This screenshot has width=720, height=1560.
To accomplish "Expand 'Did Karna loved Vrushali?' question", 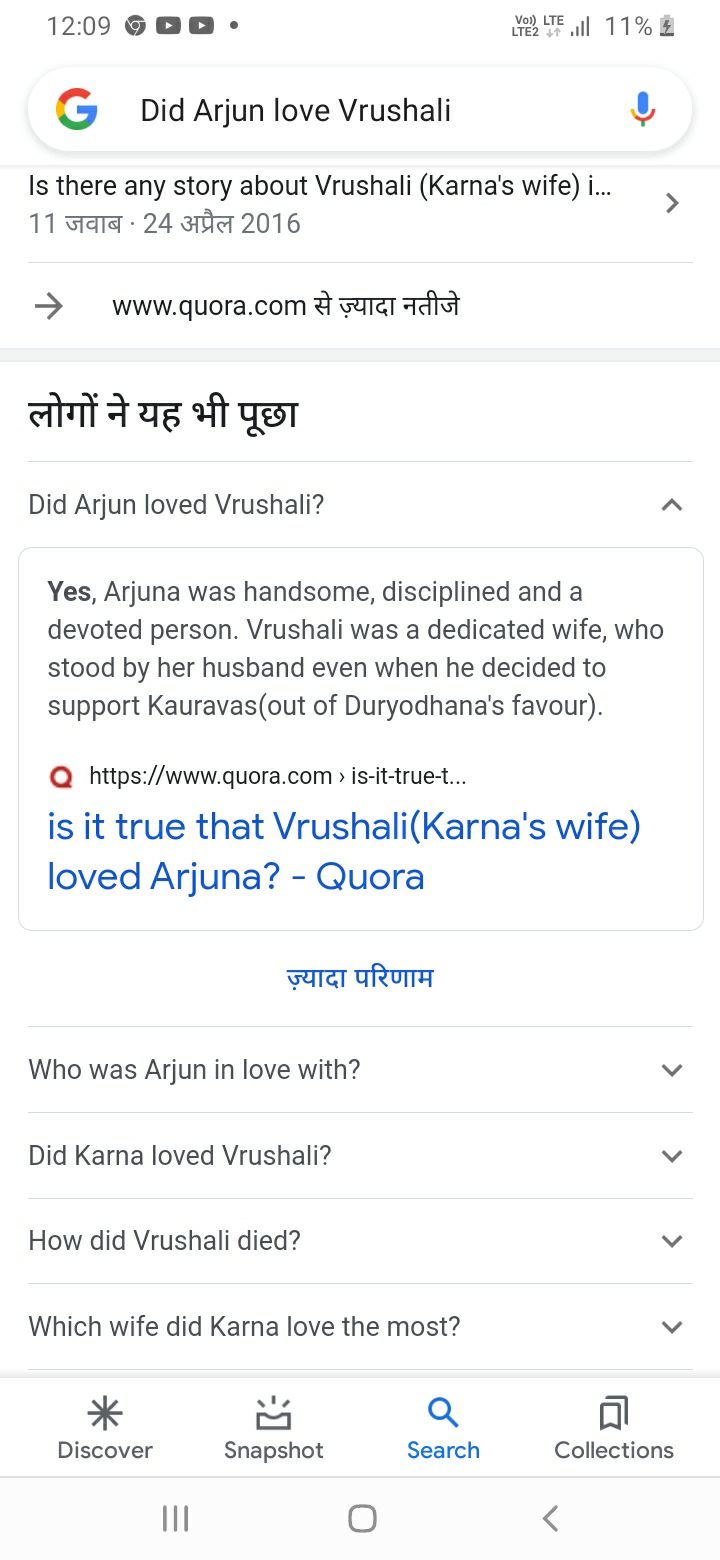I will coord(672,1156).
